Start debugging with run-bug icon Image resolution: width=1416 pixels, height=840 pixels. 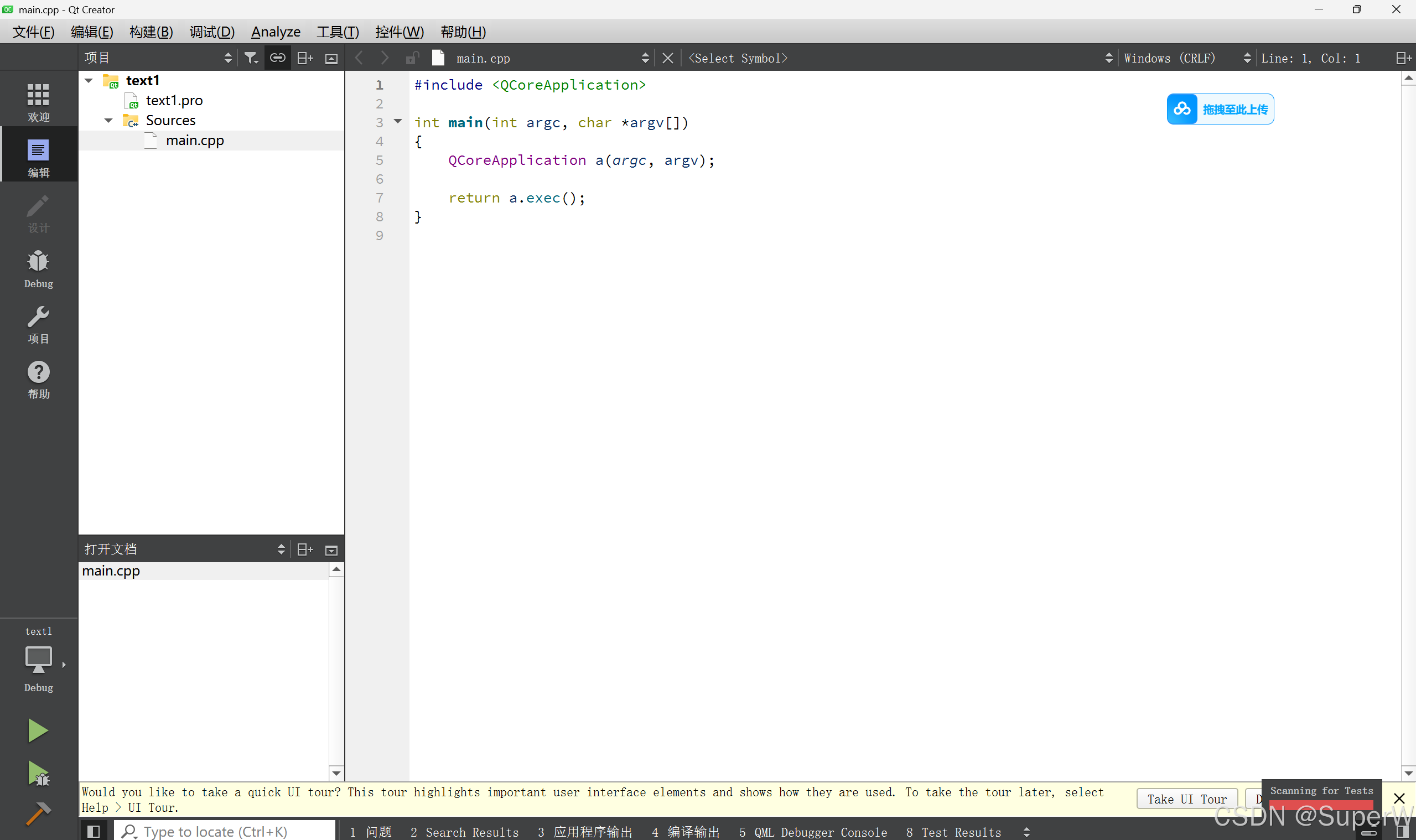point(38,773)
